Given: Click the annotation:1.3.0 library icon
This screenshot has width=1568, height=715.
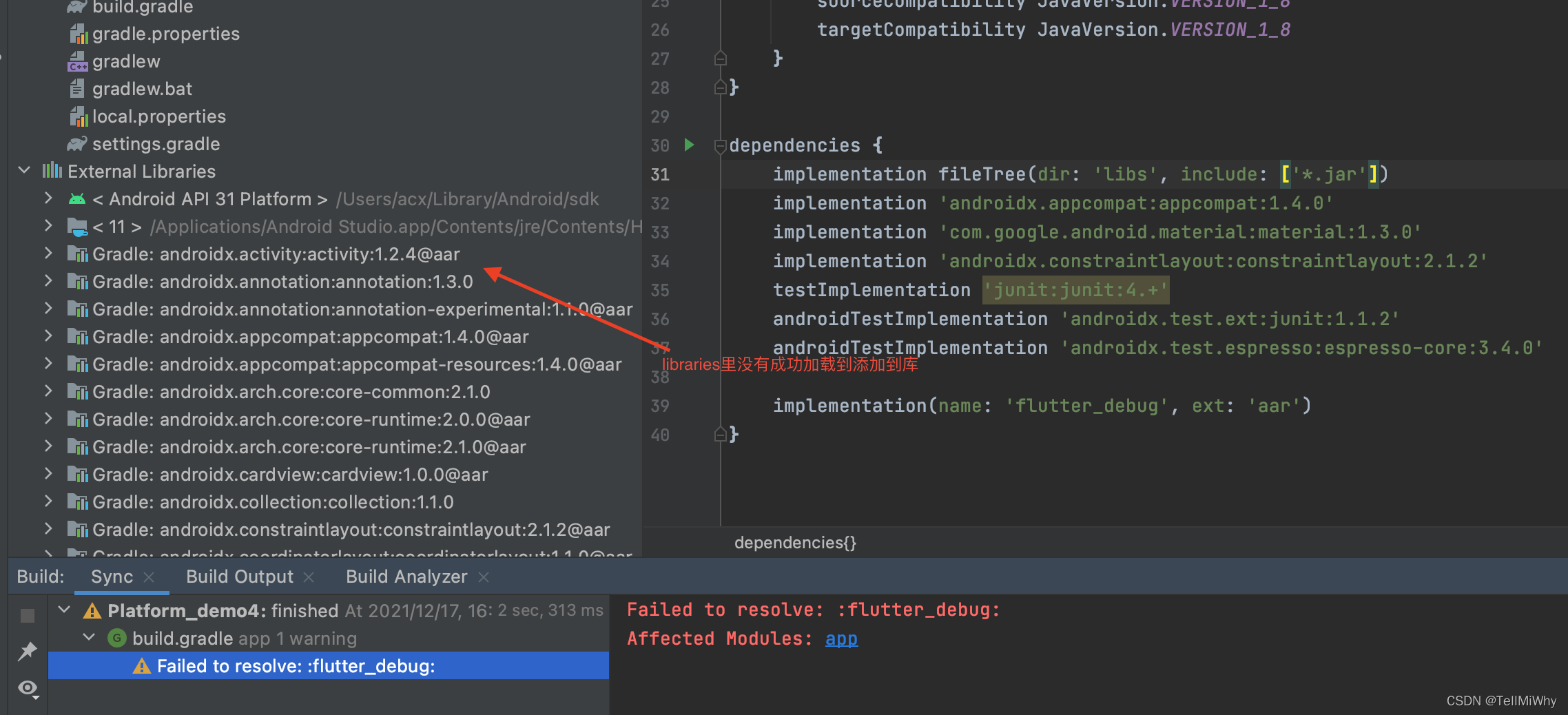Looking at the screenshot, I should [x=78, y=282].
